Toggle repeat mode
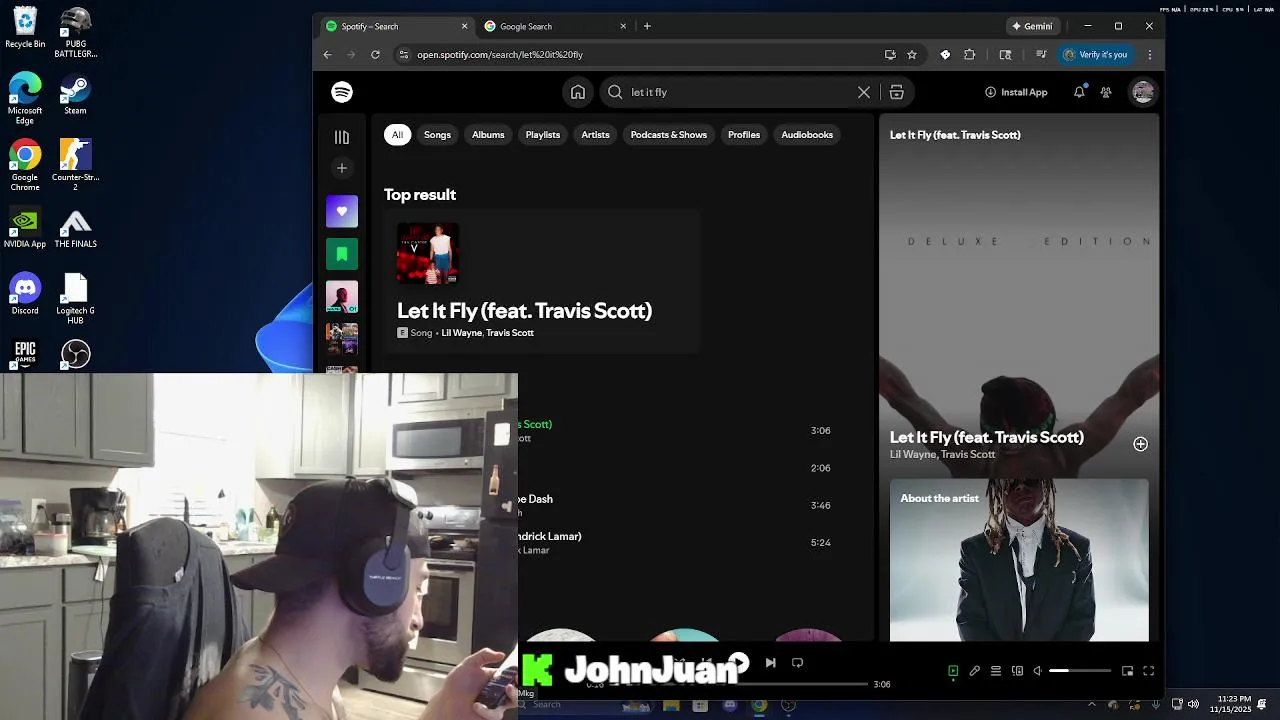Image resolution: width=1280 pixels, height=720 pixels. click(797, 662)
